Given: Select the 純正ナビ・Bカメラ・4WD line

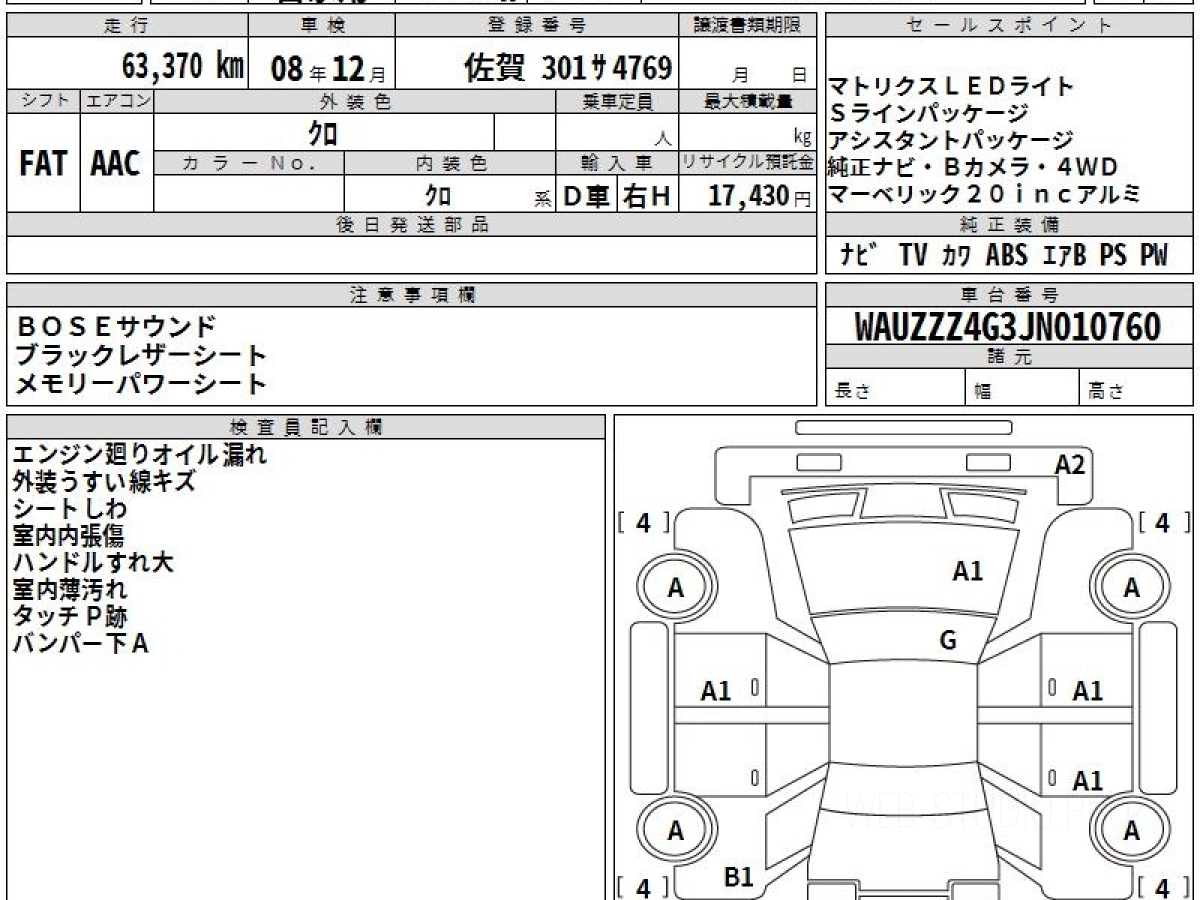Looking at the screenshot, I should 972,167.
